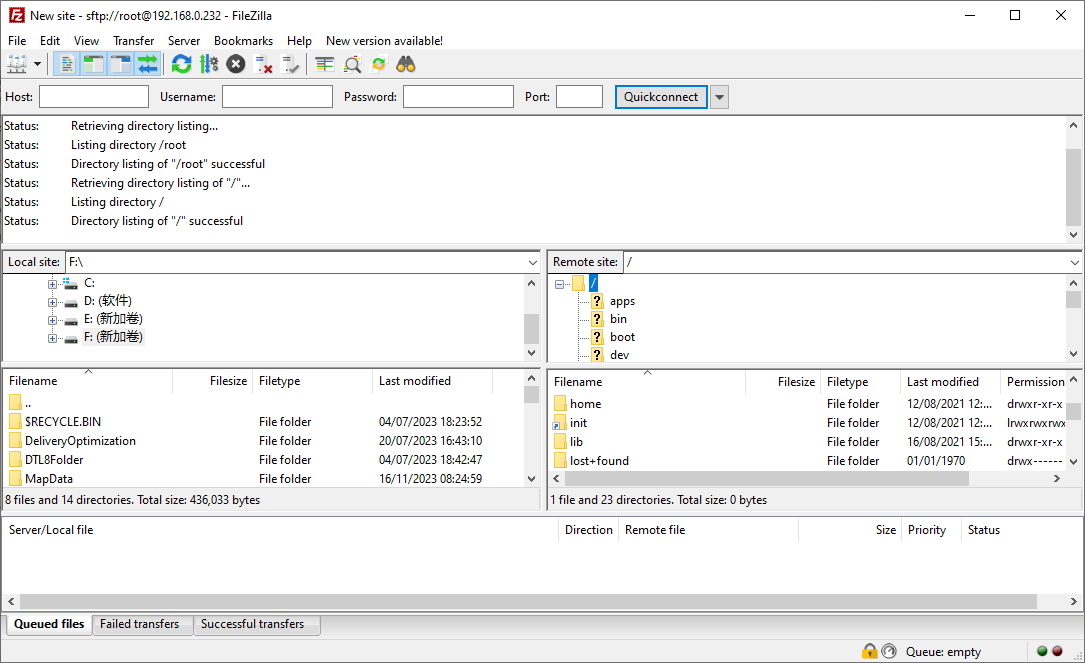The image size is (1085, 663).
Task: Select the apps folder in remote tree
Action: tap(622, 301)
